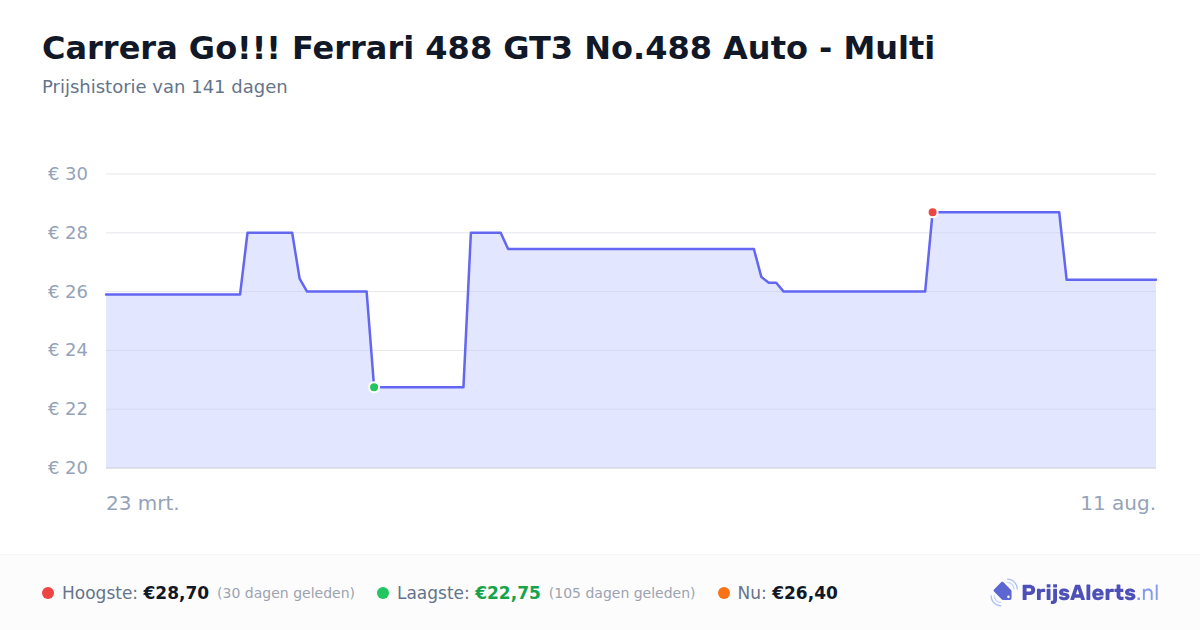The width and height of the screenshot is (1200, 630).
Task: Click the PrijsAlerts price tag logo icon
Action: pyautogui.click(x=1003, y=593)
